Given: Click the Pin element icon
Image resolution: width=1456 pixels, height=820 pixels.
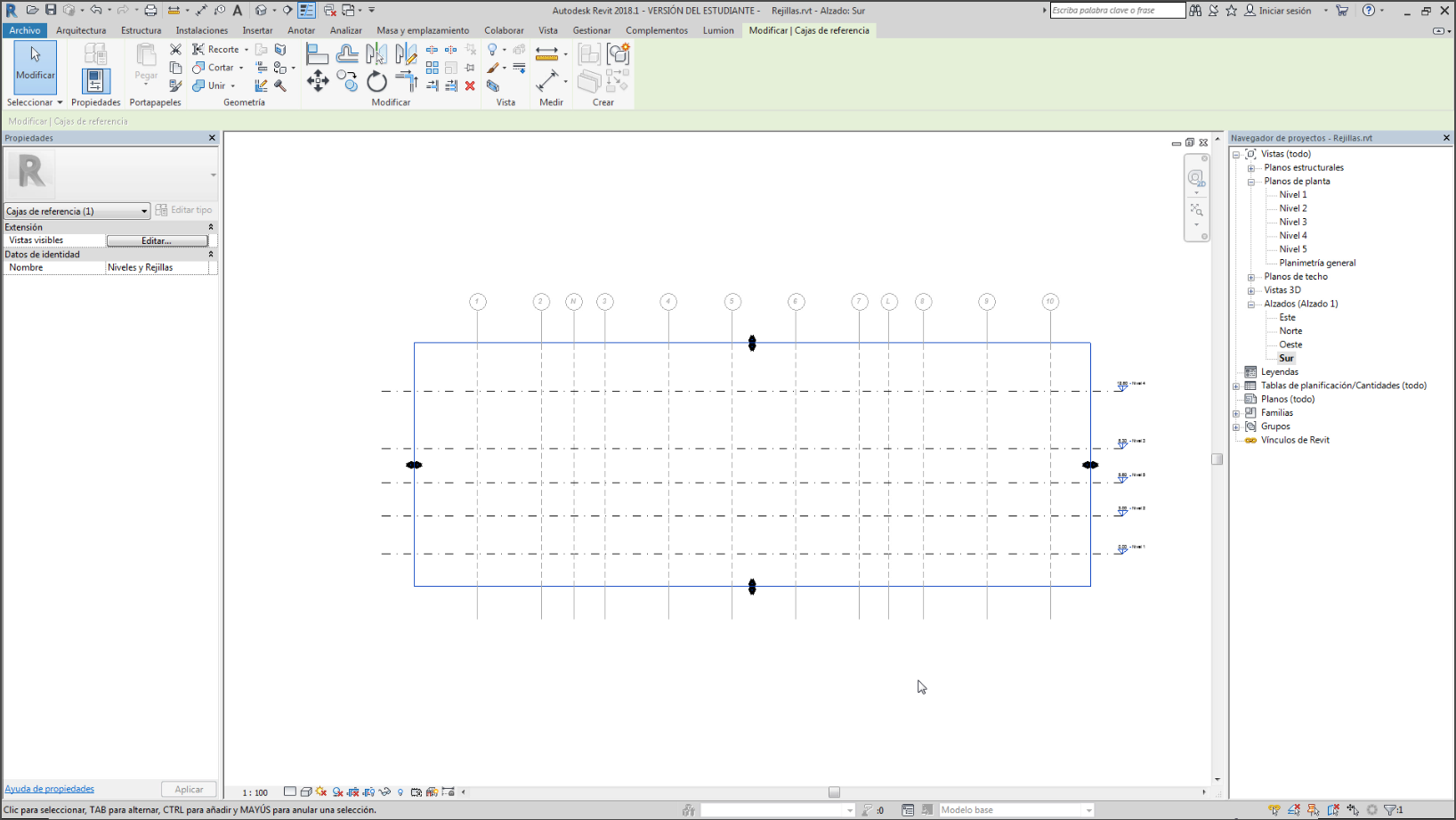Looking at the screenshot, I should (470, 68).
